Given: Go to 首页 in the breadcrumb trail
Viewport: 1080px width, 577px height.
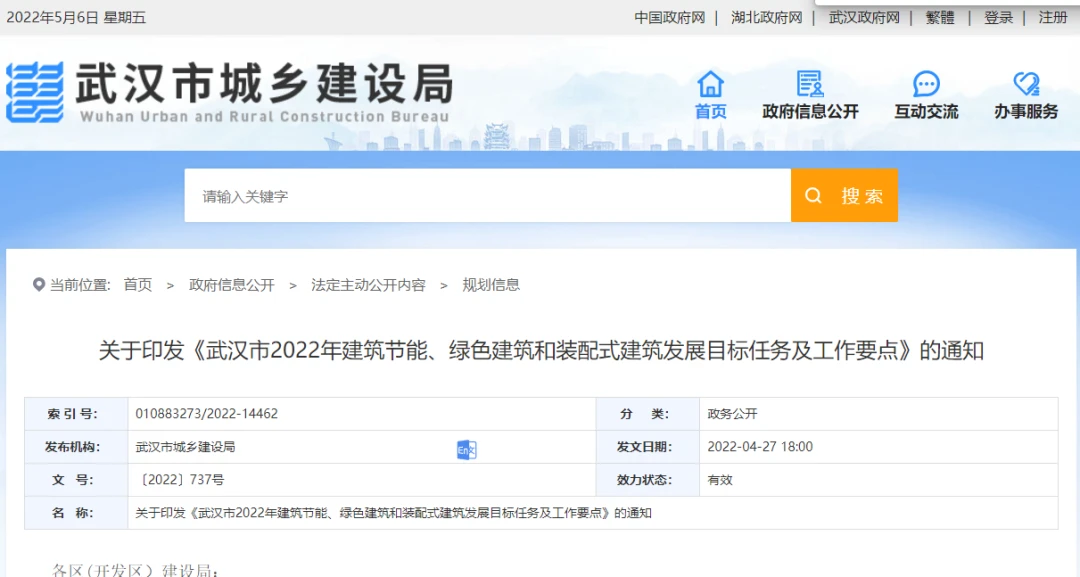Looking at the screenshot, I should pyautogui.click(x=138, y=285).
